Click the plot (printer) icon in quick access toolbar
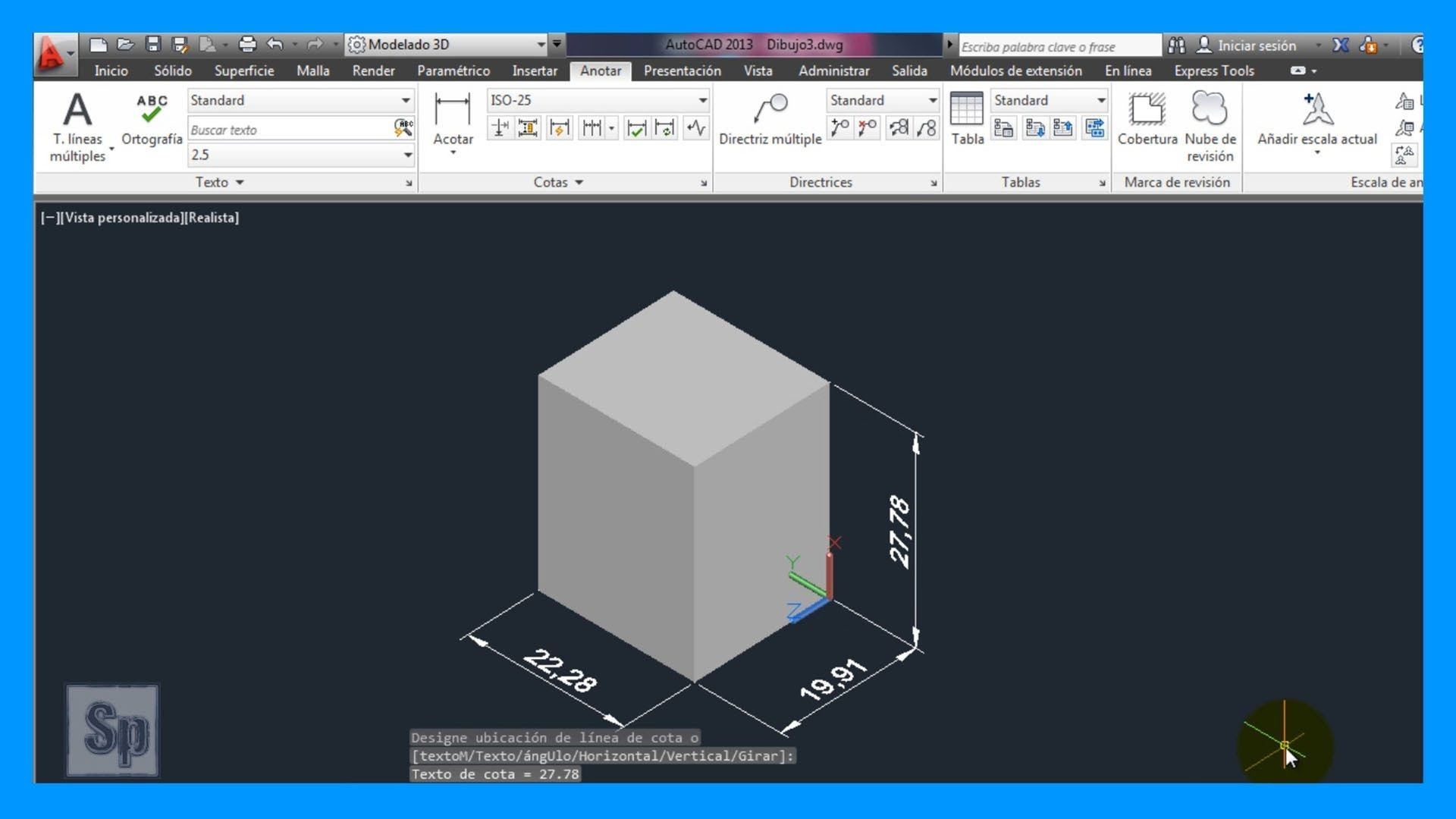1456x819 pixels. click(247, 45)
